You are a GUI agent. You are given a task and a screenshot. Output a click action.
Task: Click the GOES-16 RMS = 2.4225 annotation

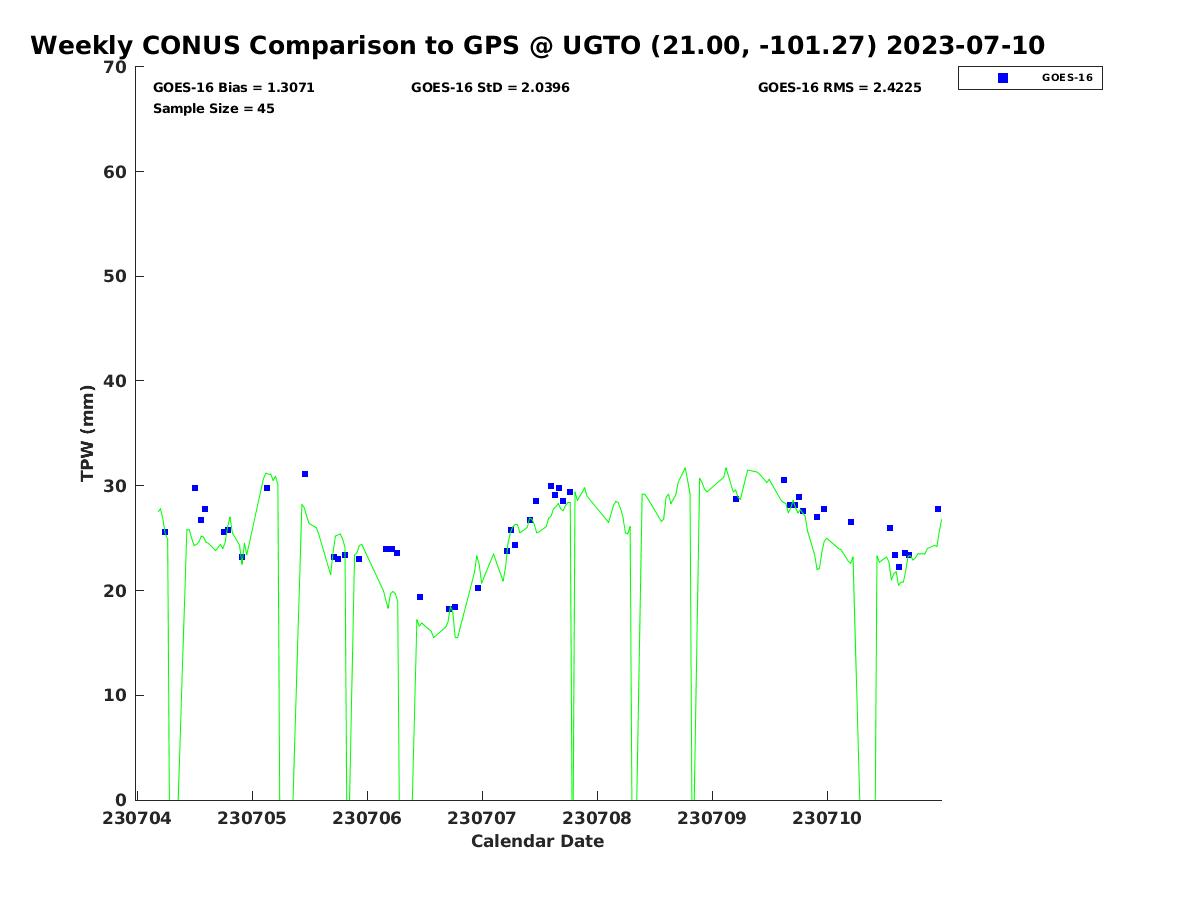coord(839,88)
